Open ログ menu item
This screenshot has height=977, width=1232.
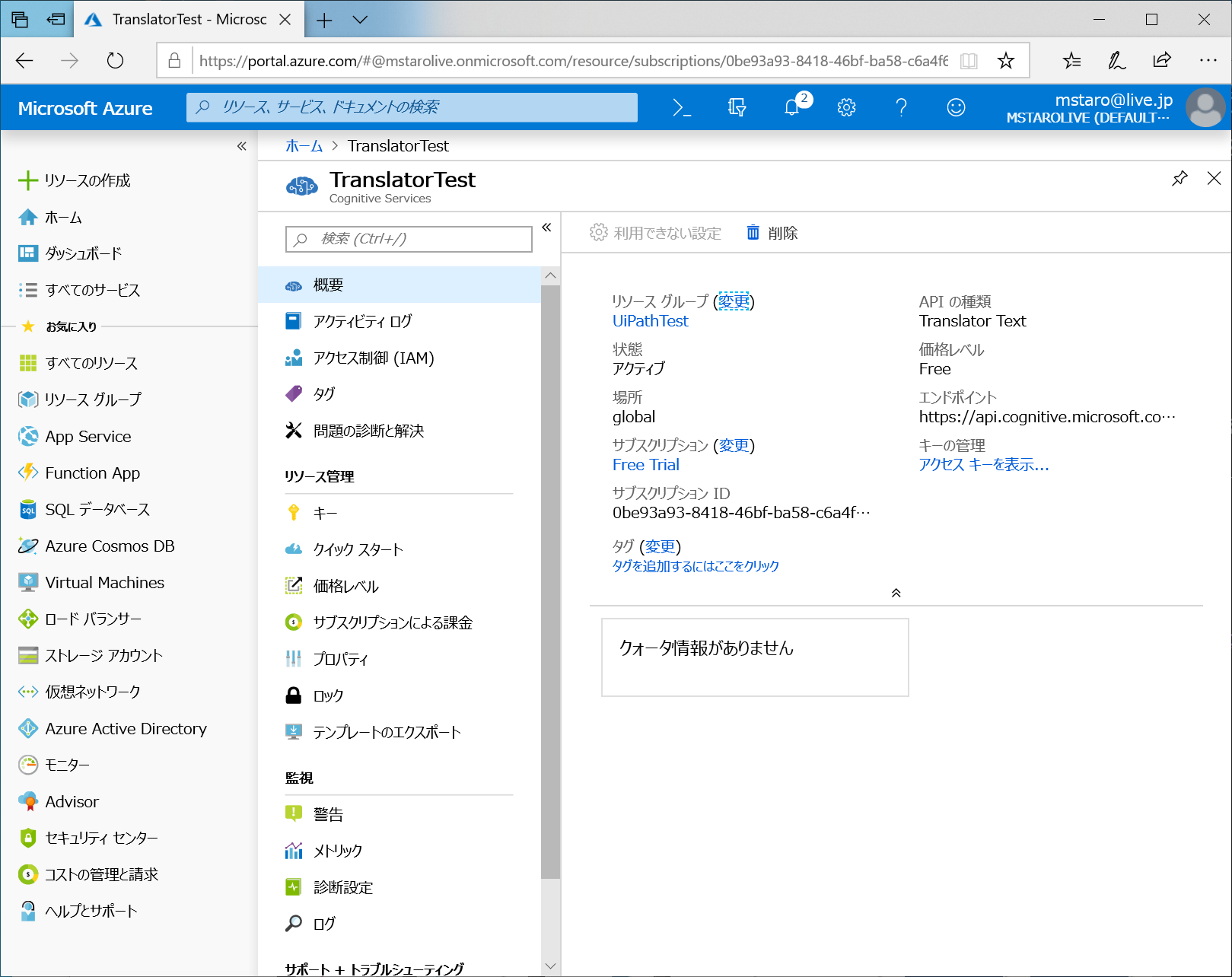pos(400,924)
